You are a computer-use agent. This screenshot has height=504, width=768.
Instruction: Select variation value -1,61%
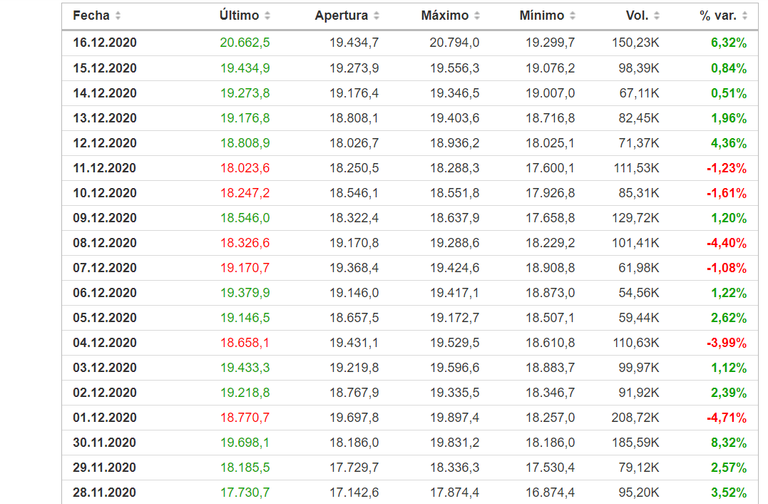726,193
